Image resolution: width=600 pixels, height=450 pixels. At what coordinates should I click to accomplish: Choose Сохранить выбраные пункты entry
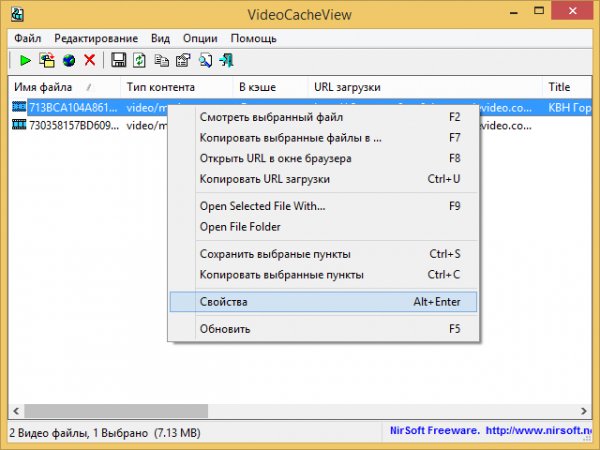[x=323, y=254]
